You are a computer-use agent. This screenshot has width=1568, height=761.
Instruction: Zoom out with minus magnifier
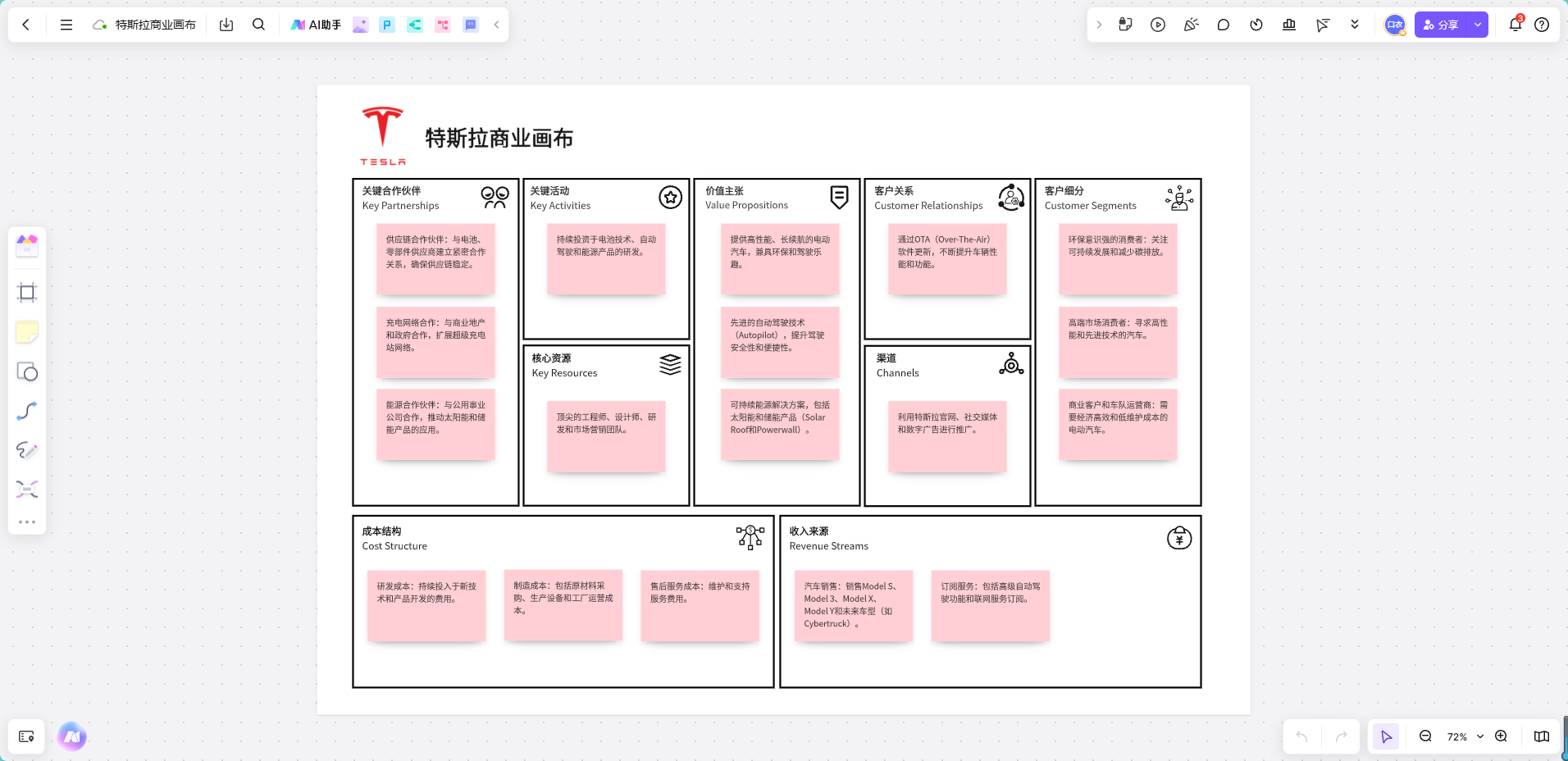tap(1425, 736)
